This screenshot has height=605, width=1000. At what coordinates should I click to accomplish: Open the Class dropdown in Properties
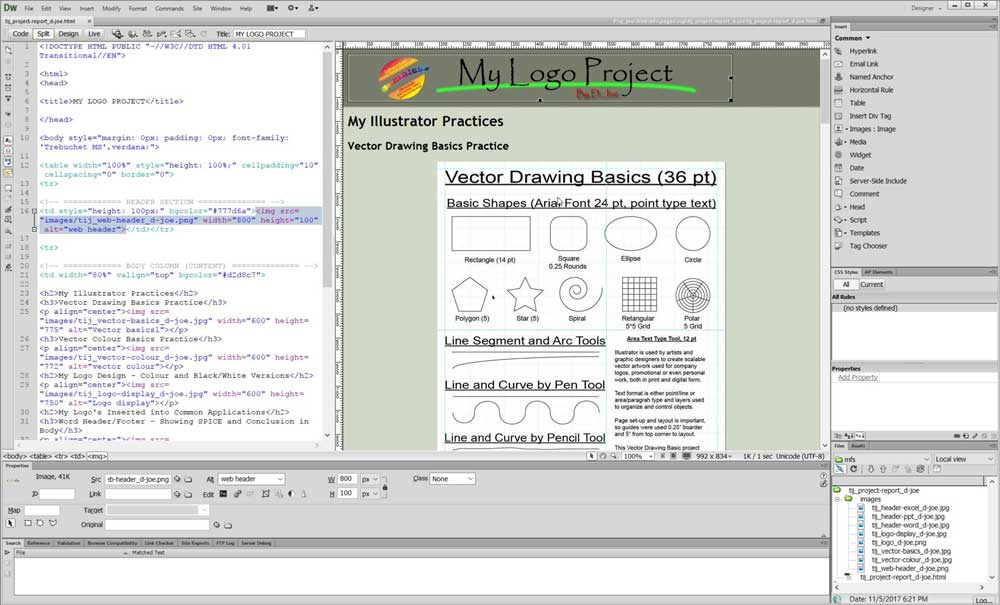pyautogui.click(x=453, y=479)
